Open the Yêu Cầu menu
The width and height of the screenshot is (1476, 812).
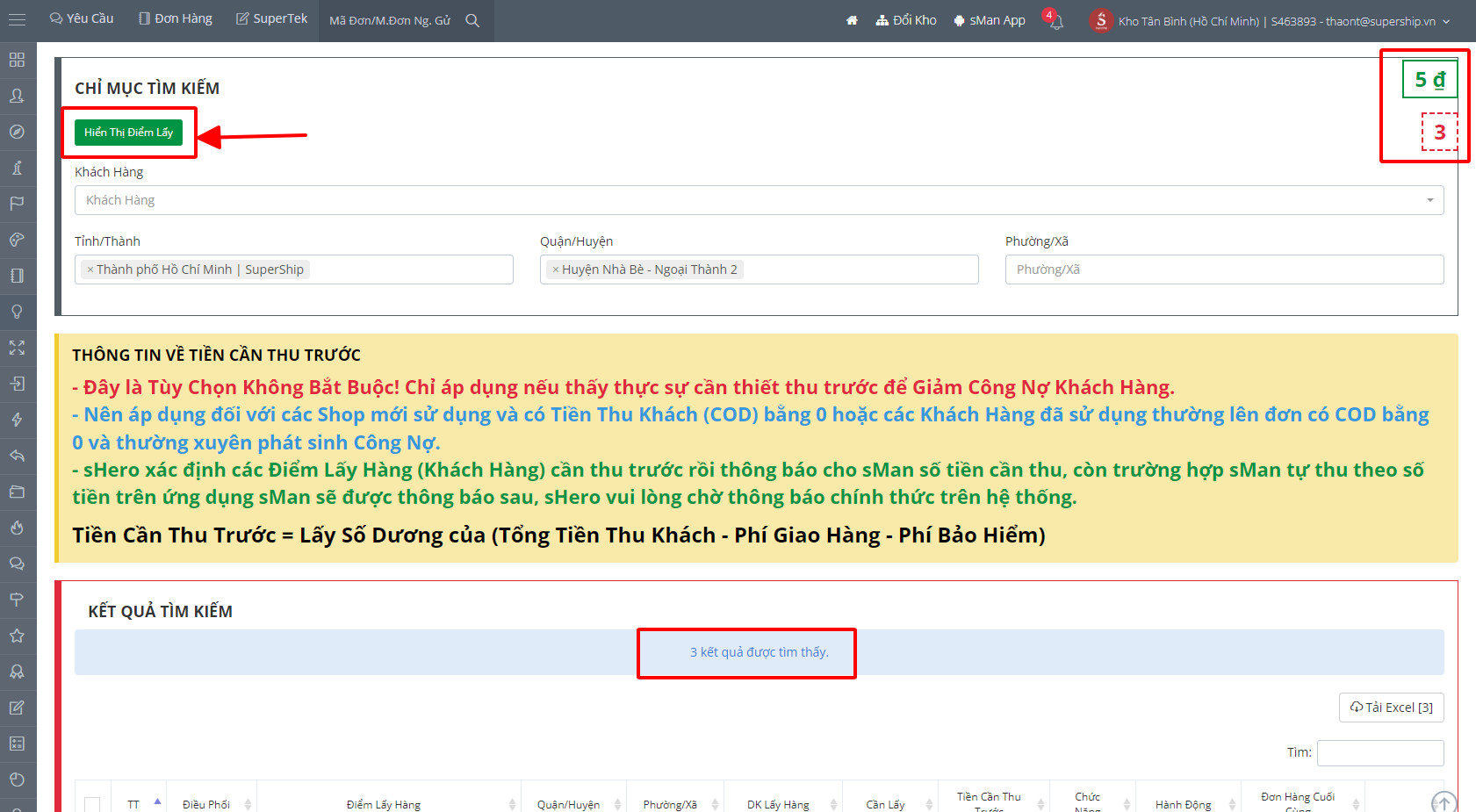(x=82, y=18)
